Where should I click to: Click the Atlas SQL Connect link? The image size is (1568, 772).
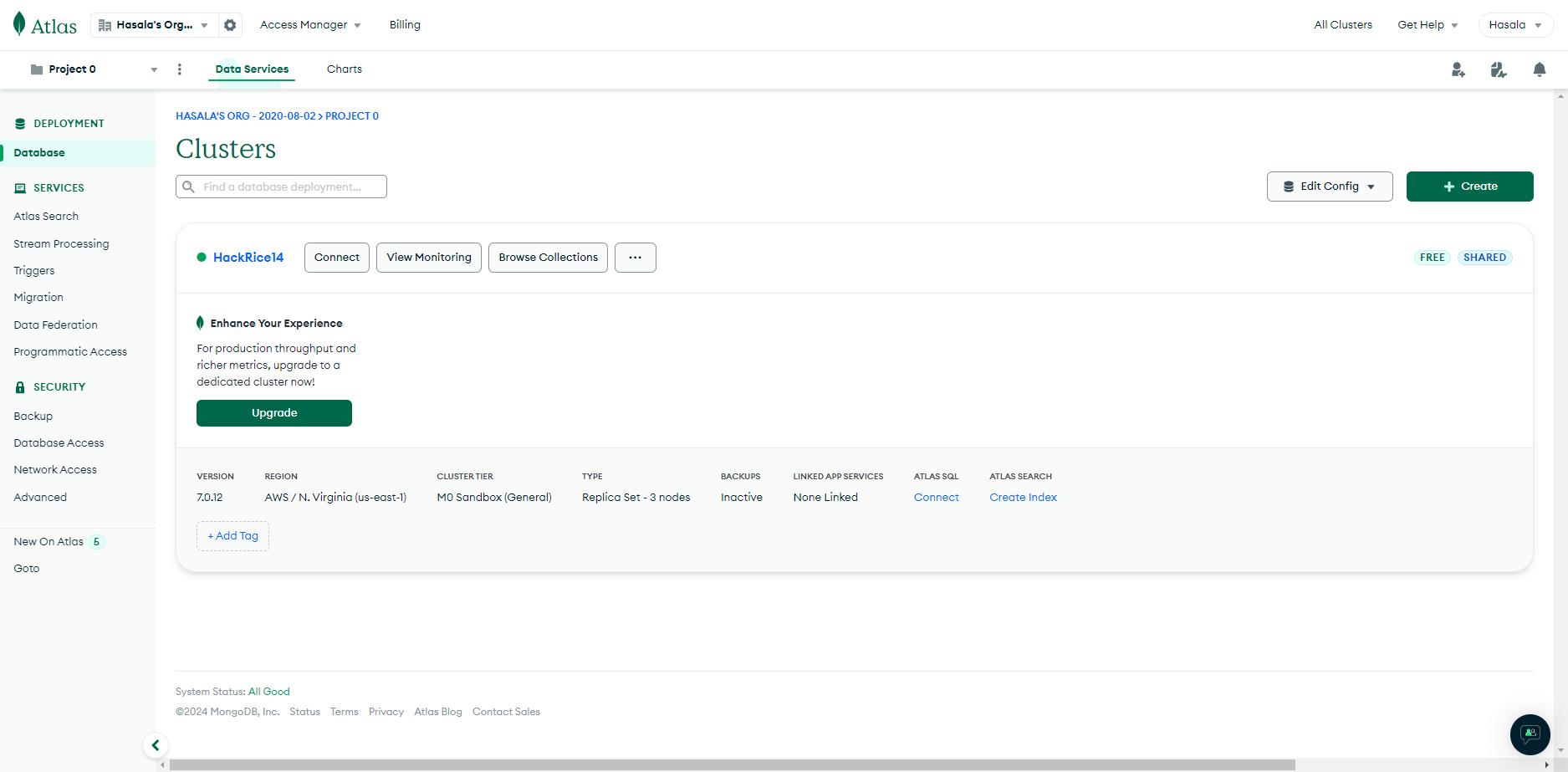coord(937,498)
